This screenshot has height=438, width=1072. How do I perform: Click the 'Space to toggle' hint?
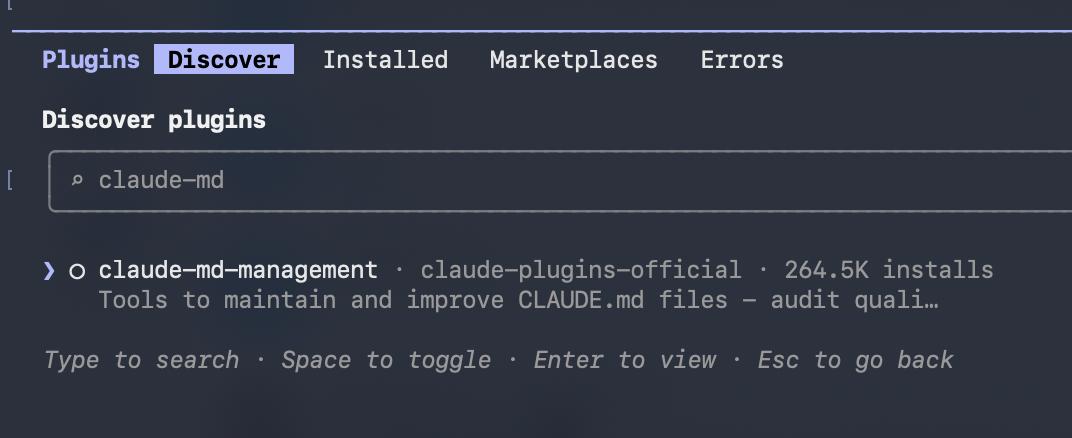pos(386,359)
